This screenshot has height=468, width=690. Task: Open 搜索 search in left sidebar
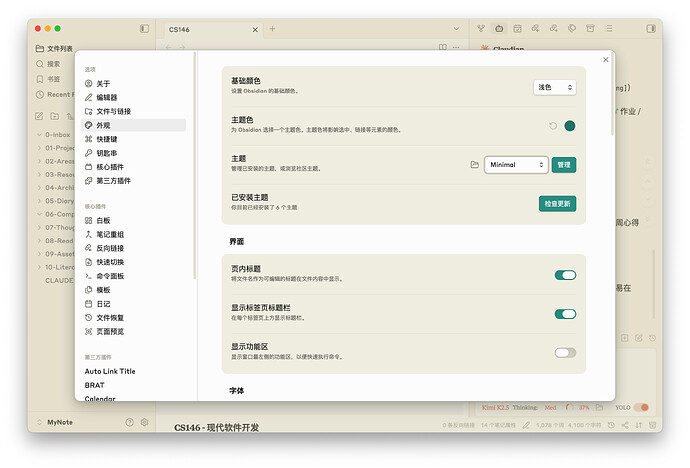[x=48, y=64]
